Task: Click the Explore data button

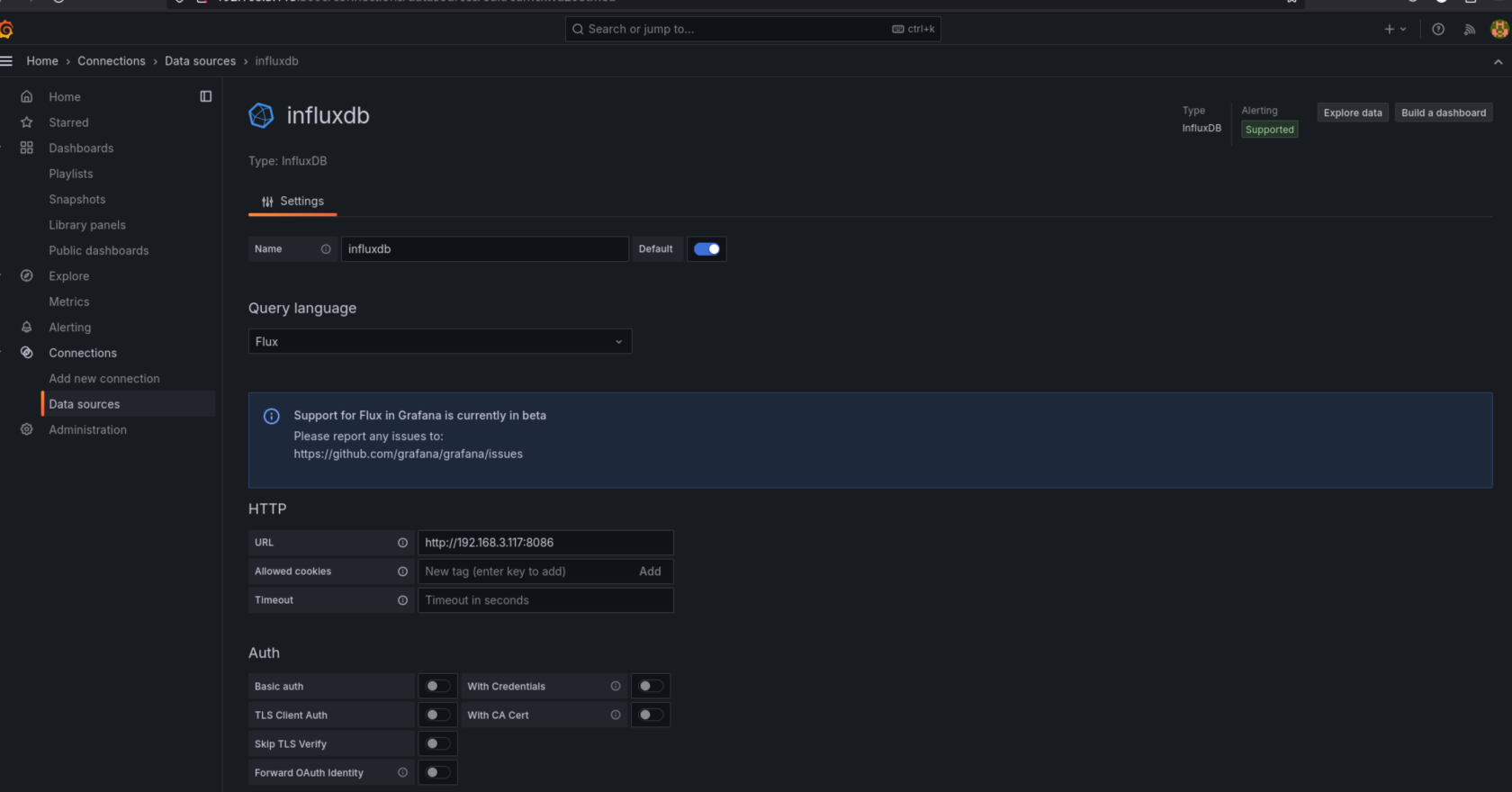Action: pyautogui.click(x=1352, y=112)
